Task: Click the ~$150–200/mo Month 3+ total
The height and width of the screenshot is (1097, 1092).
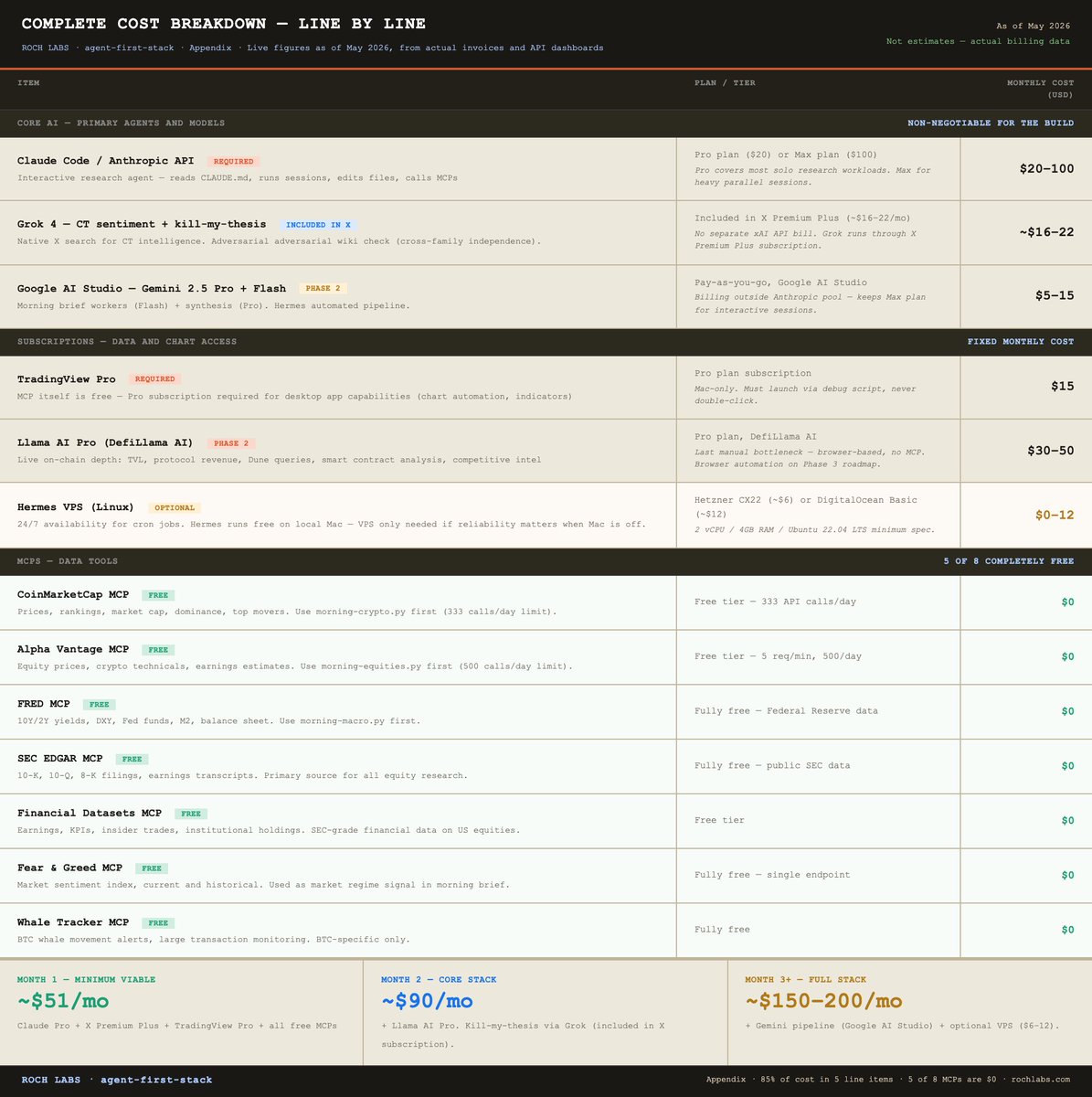Action: (823, 1002)
